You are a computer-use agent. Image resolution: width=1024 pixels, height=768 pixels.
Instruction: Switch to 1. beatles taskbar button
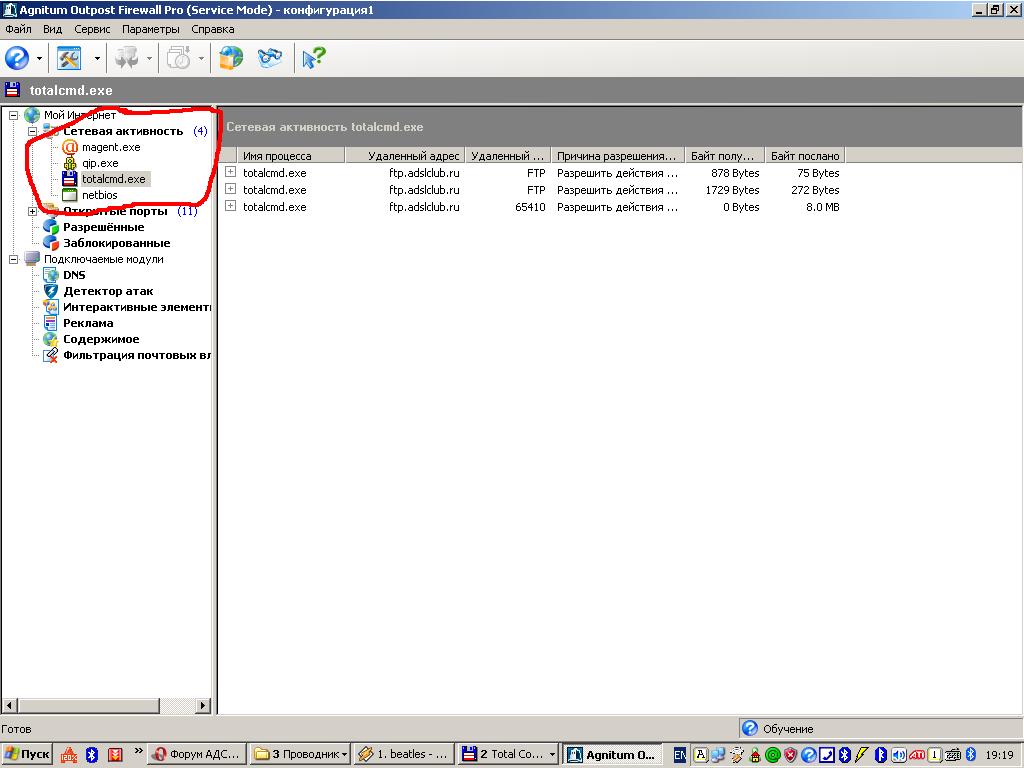(404, 754)
